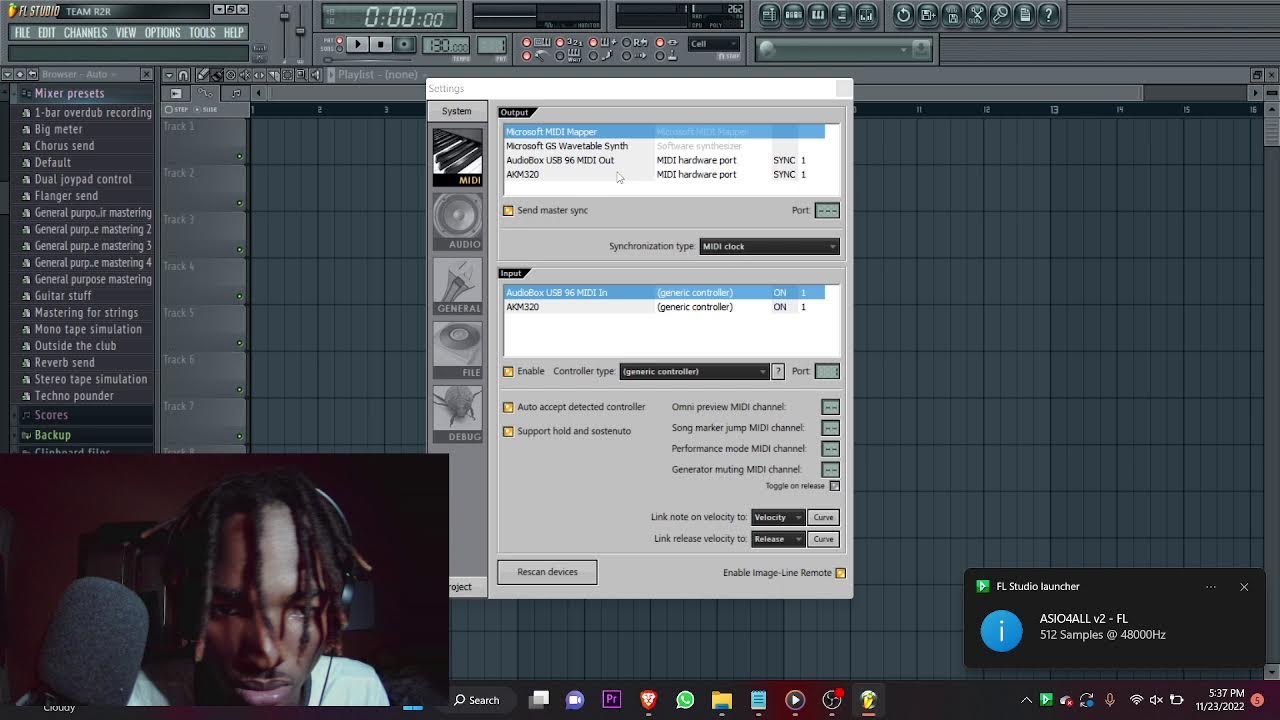Open the one-click audio recording icon

click(1001, 15)
